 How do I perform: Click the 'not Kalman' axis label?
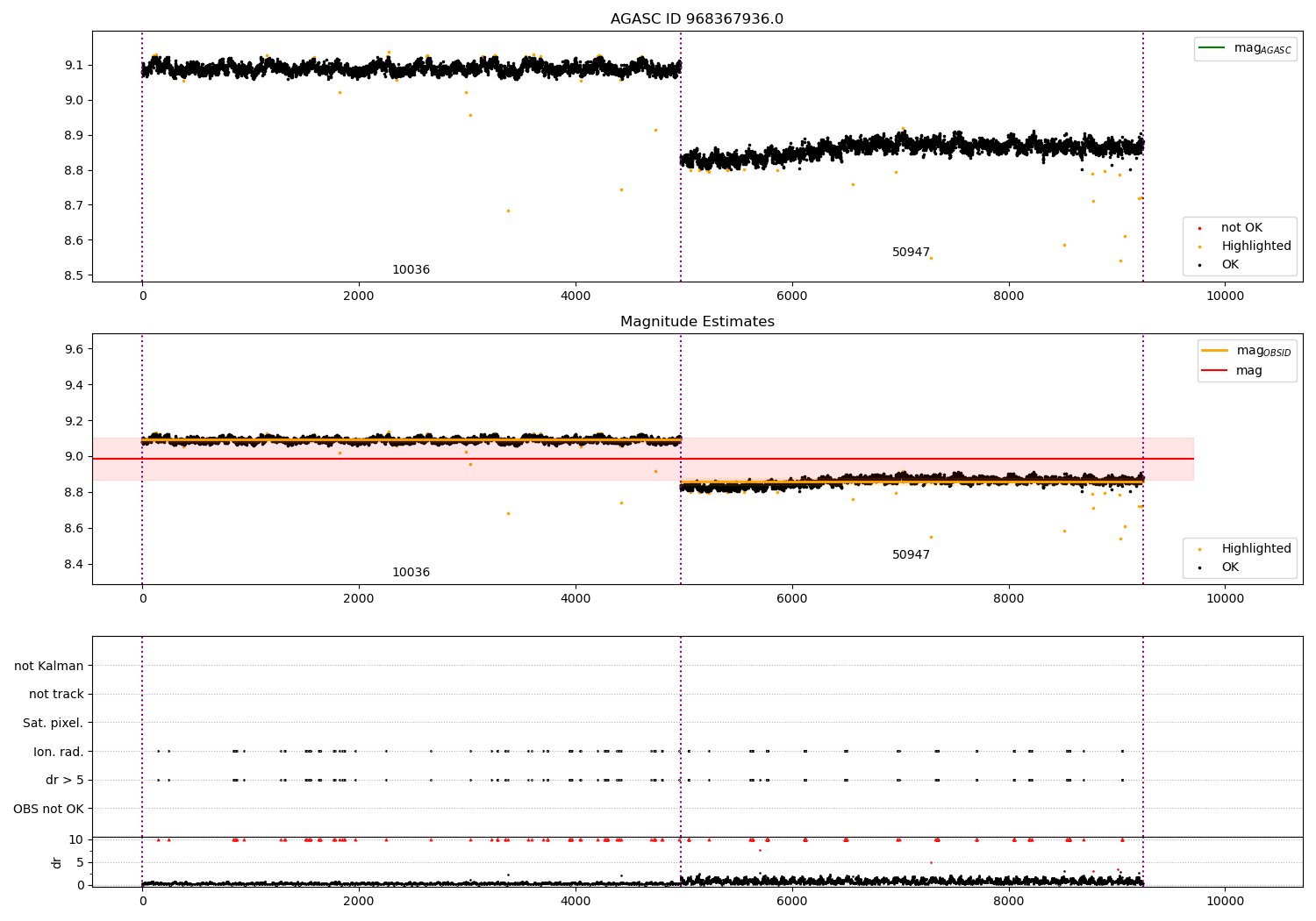pos(49,667)
